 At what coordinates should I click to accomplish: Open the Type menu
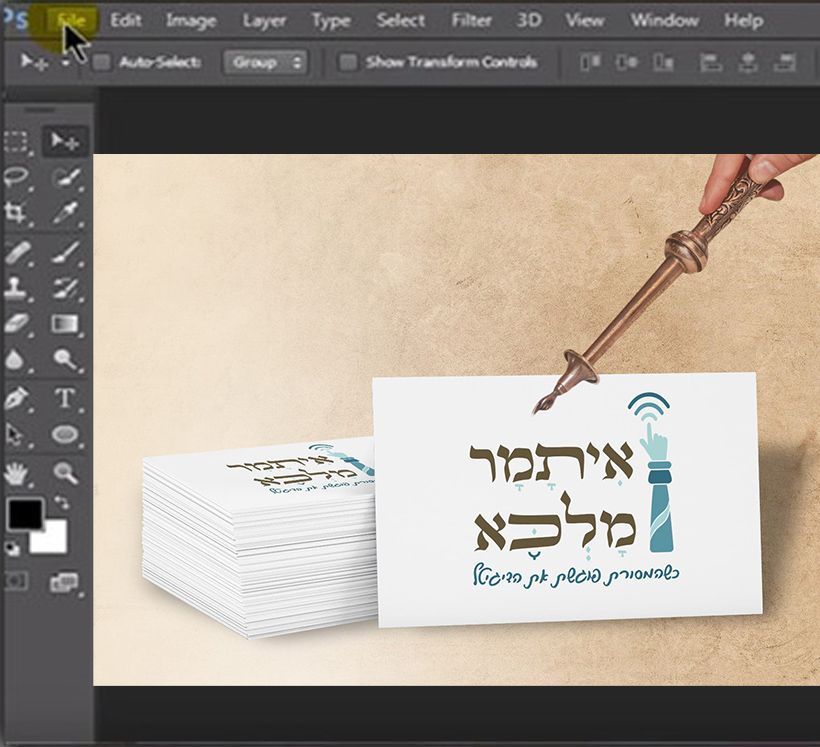(331, 21)
